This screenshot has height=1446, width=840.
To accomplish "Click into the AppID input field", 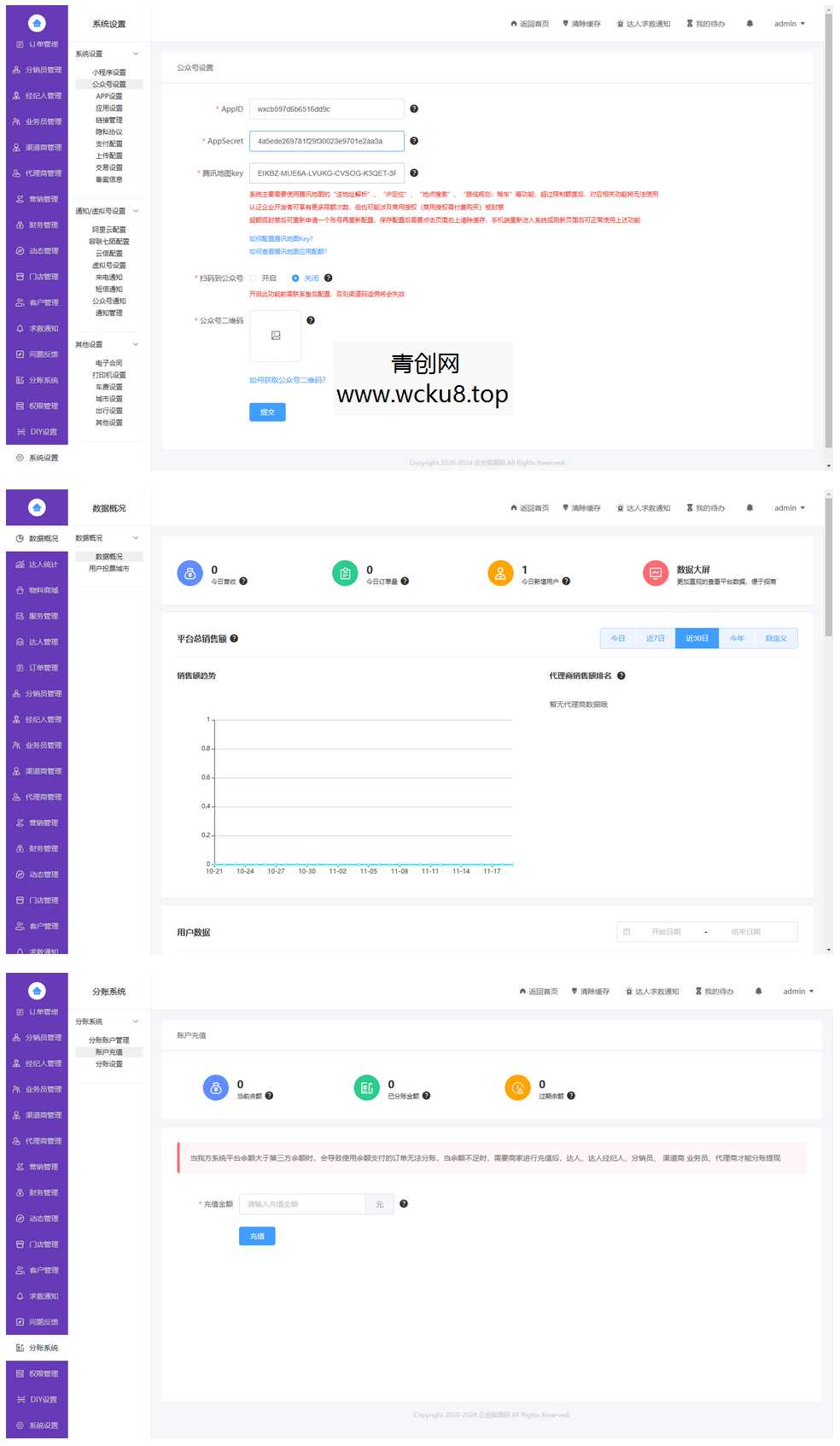I will tap(327, 109).
